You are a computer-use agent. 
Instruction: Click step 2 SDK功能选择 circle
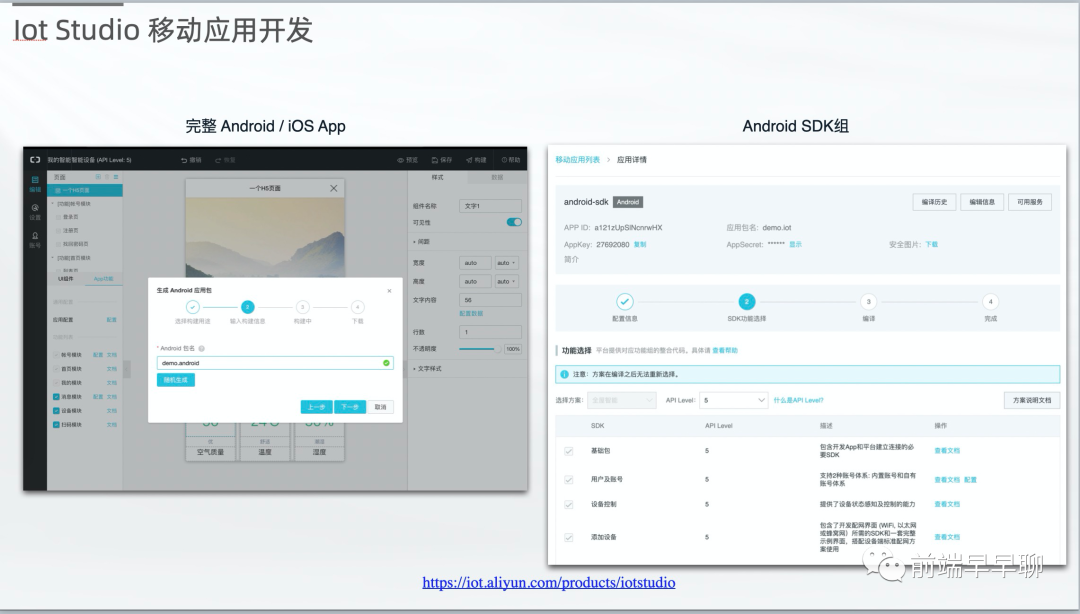point(747,302)
